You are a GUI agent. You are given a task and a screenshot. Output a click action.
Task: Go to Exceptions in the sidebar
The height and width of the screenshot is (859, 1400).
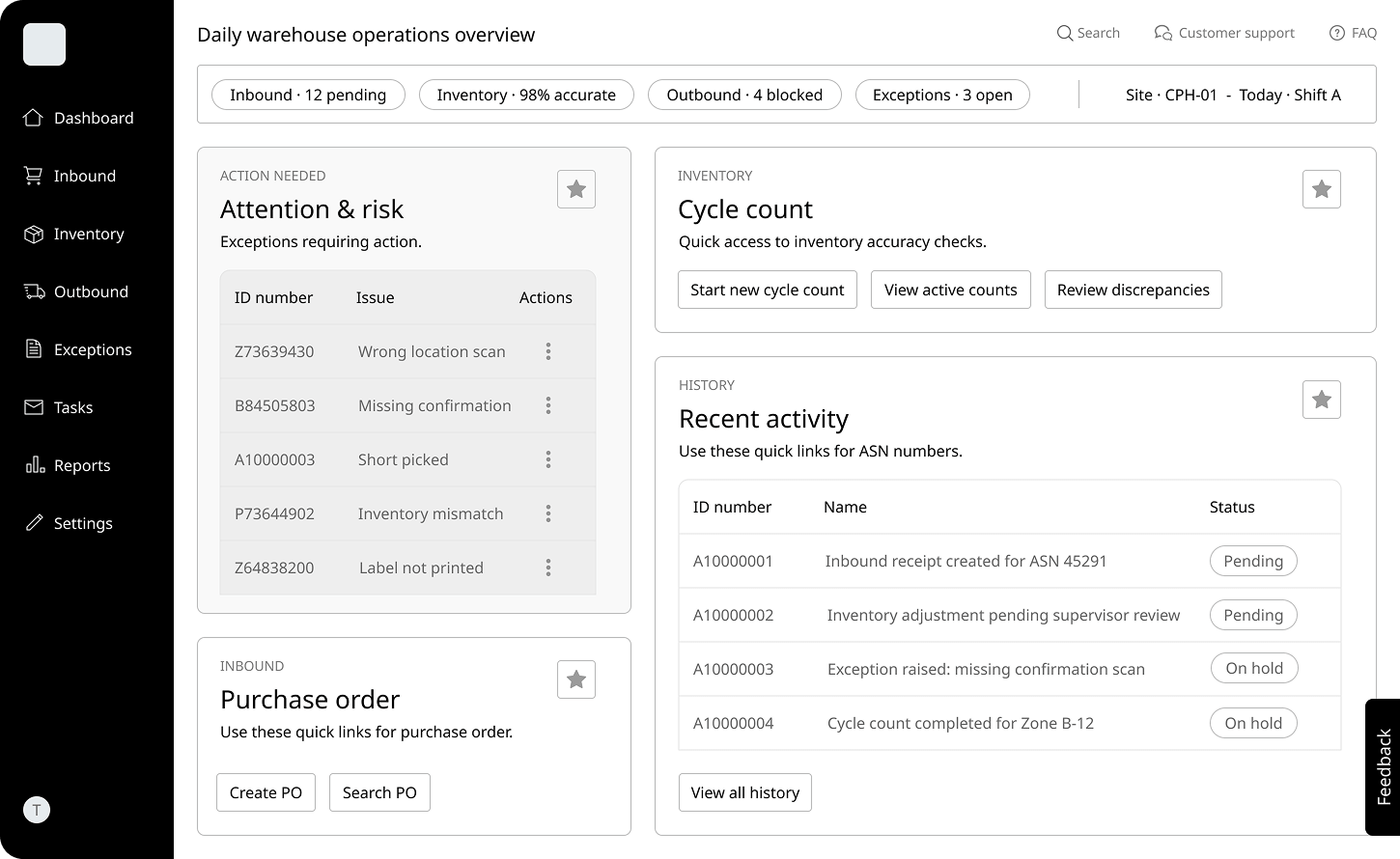tap(93, 349)
